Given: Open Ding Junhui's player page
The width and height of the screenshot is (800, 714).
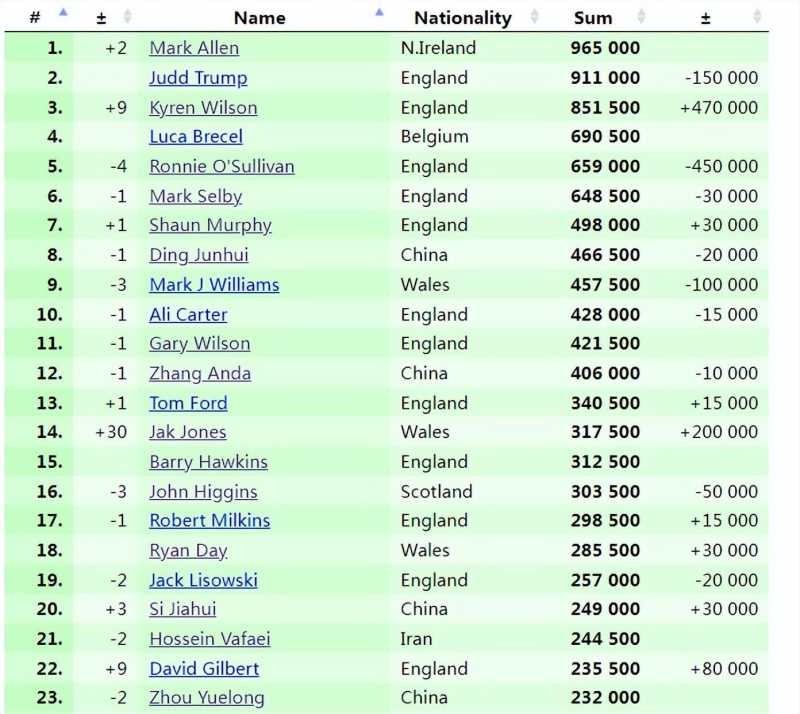Looking at the screenshot, I should point(198,255).
